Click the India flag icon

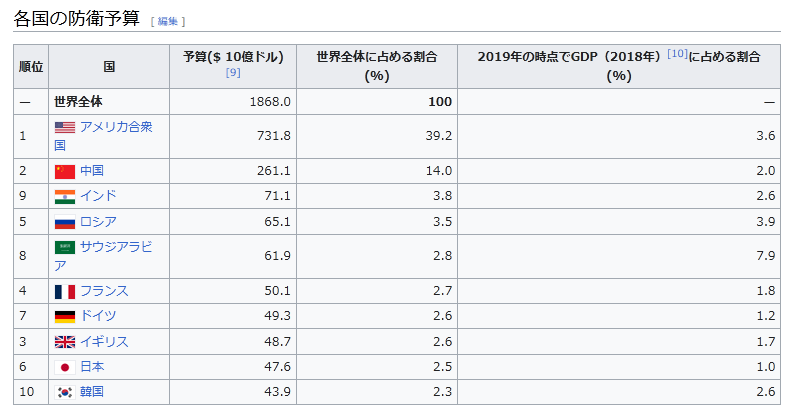[65, 196]
